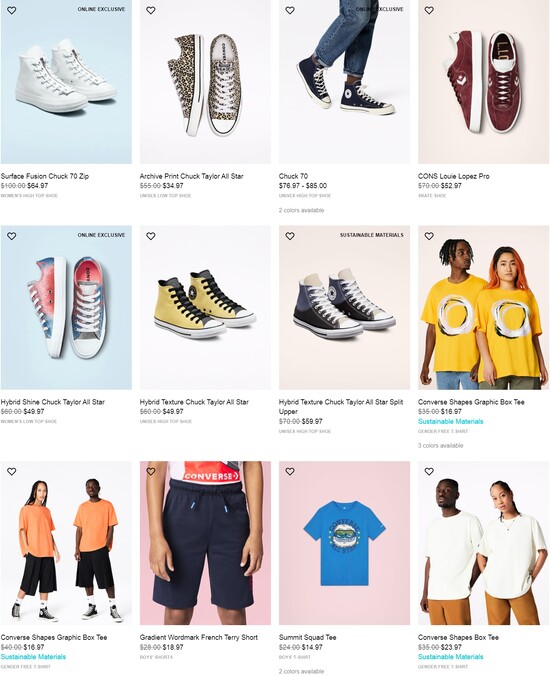Heart the yellow Hybrid Texture high top
Screen dimensions: 550x676
150,236
